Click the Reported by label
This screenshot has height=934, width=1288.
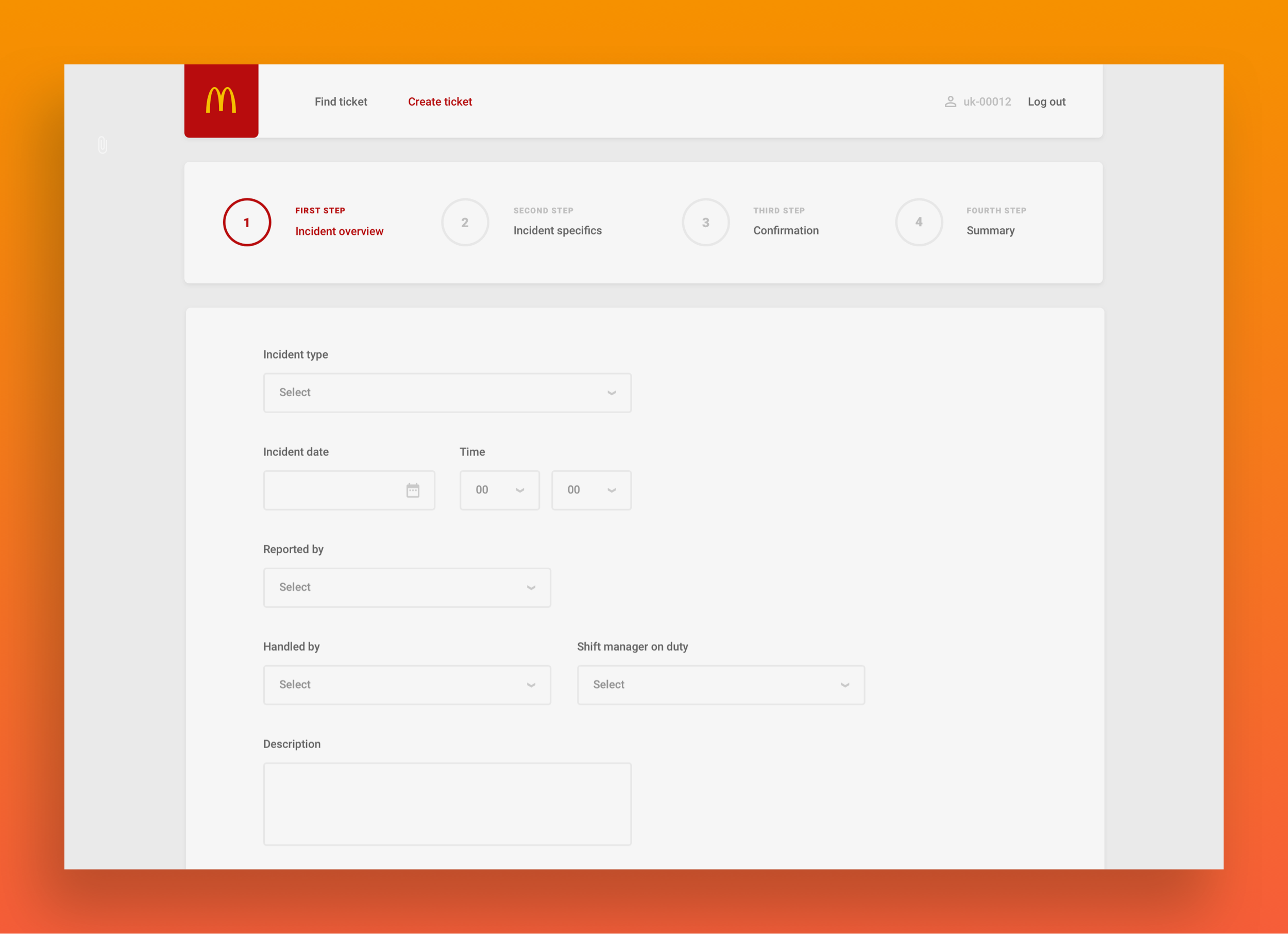tap(293, 549)
